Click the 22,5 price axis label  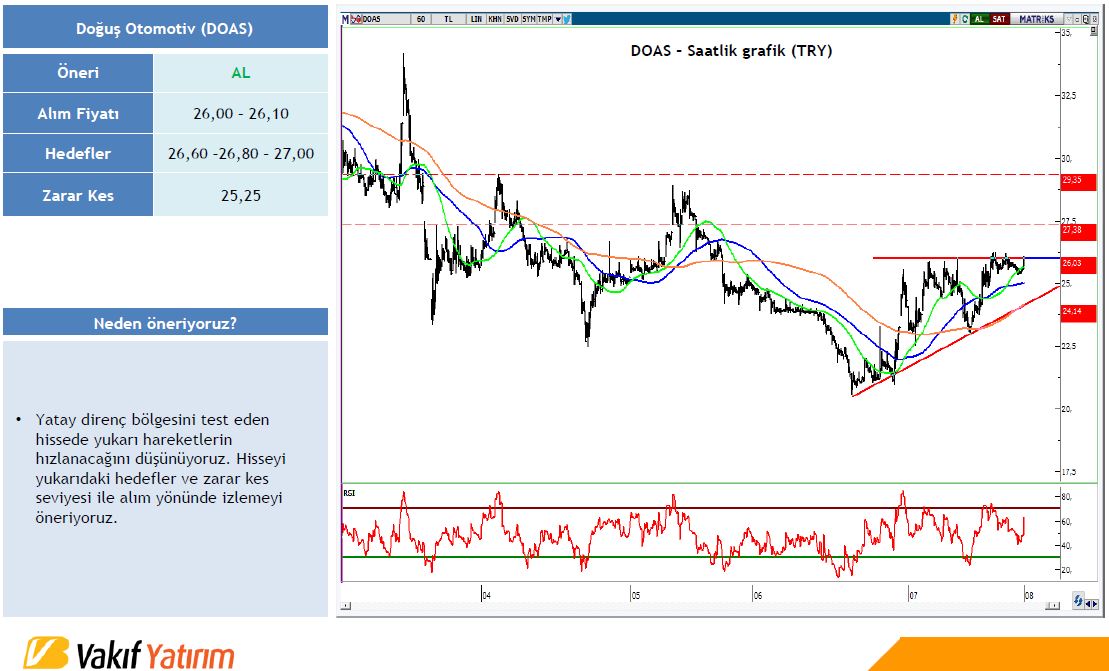tap(1069, 346)
